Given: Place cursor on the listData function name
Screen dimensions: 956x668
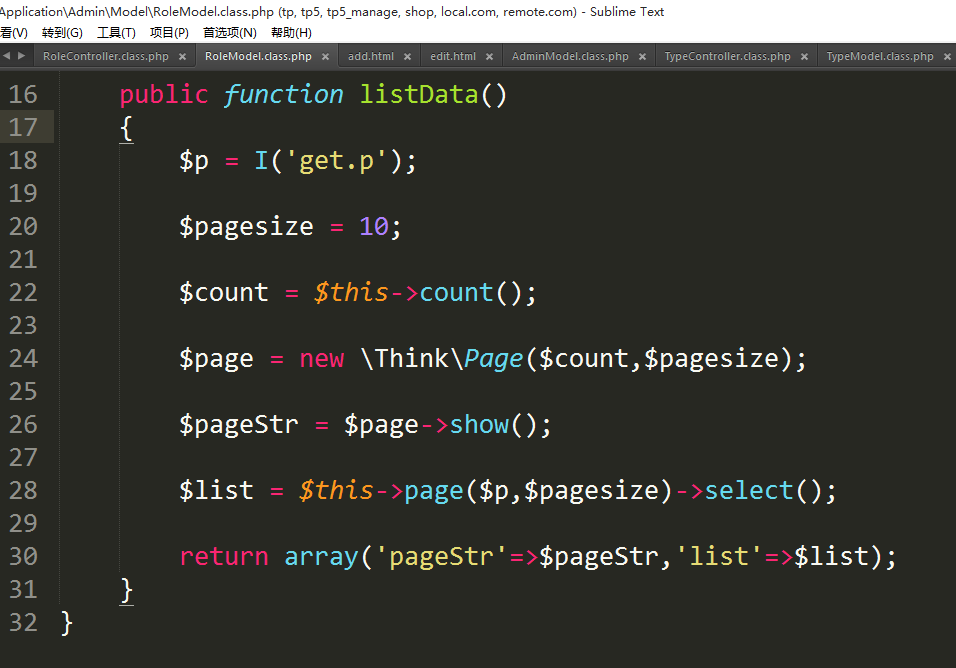Looking at the screenshot, I should pyautogui.click(x=419, y=95).
